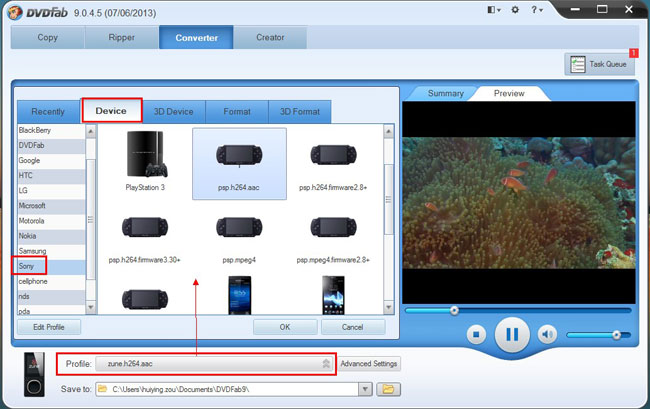
Task: Mute the preview audio speaker
Action: click(x=547, y=334)
